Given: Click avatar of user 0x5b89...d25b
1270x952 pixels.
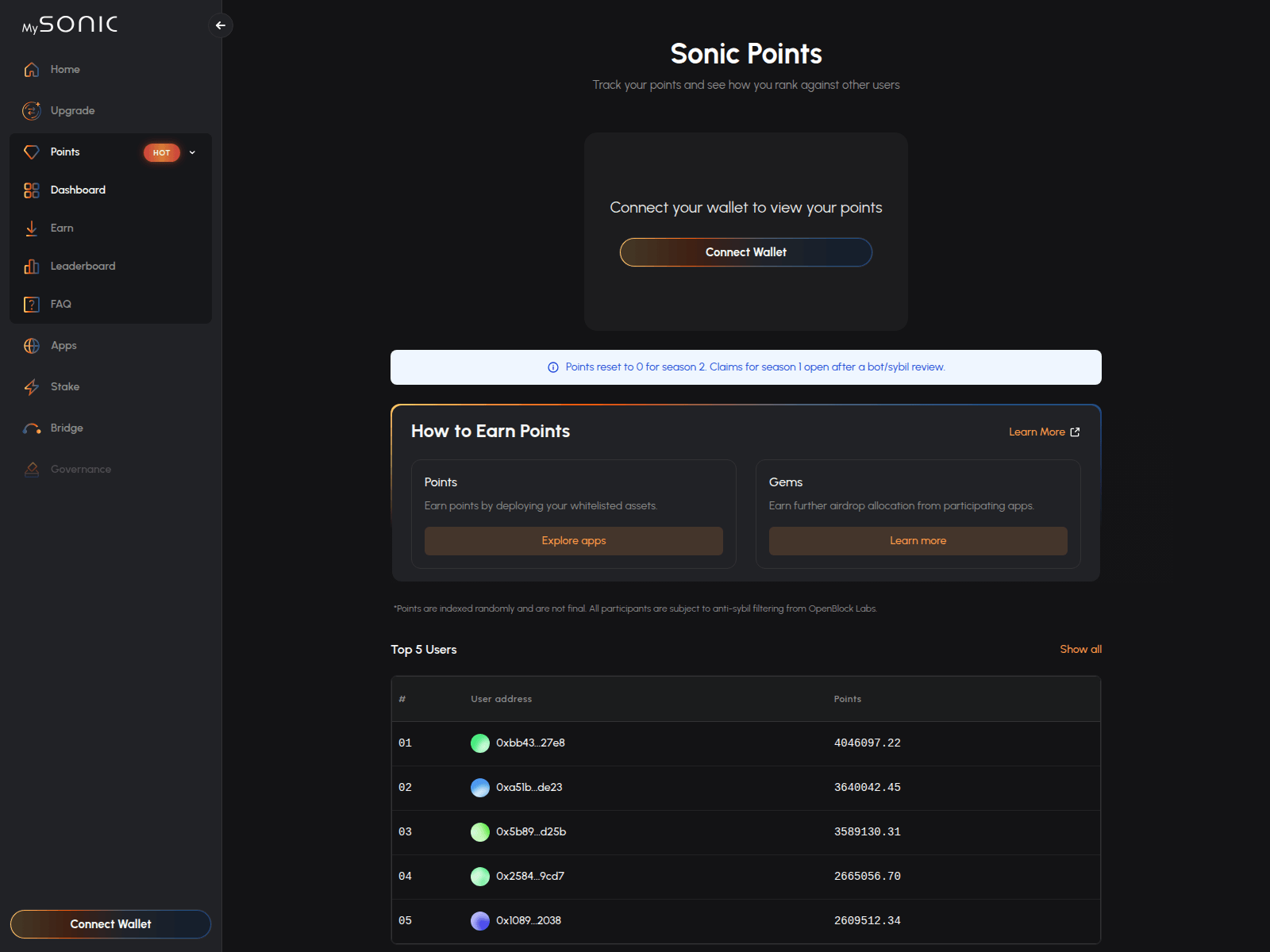Looking at the screenshot, I should click(480, 832).
